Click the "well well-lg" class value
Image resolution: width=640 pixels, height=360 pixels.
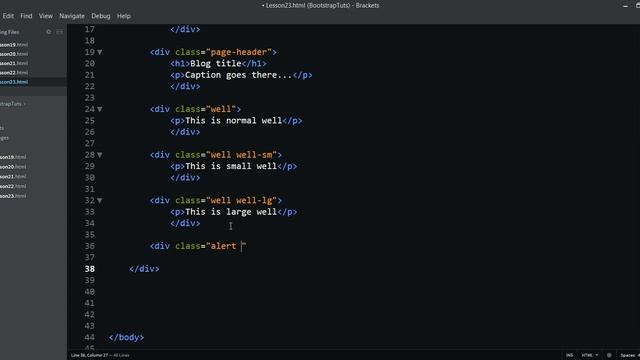tap(241, 201)
